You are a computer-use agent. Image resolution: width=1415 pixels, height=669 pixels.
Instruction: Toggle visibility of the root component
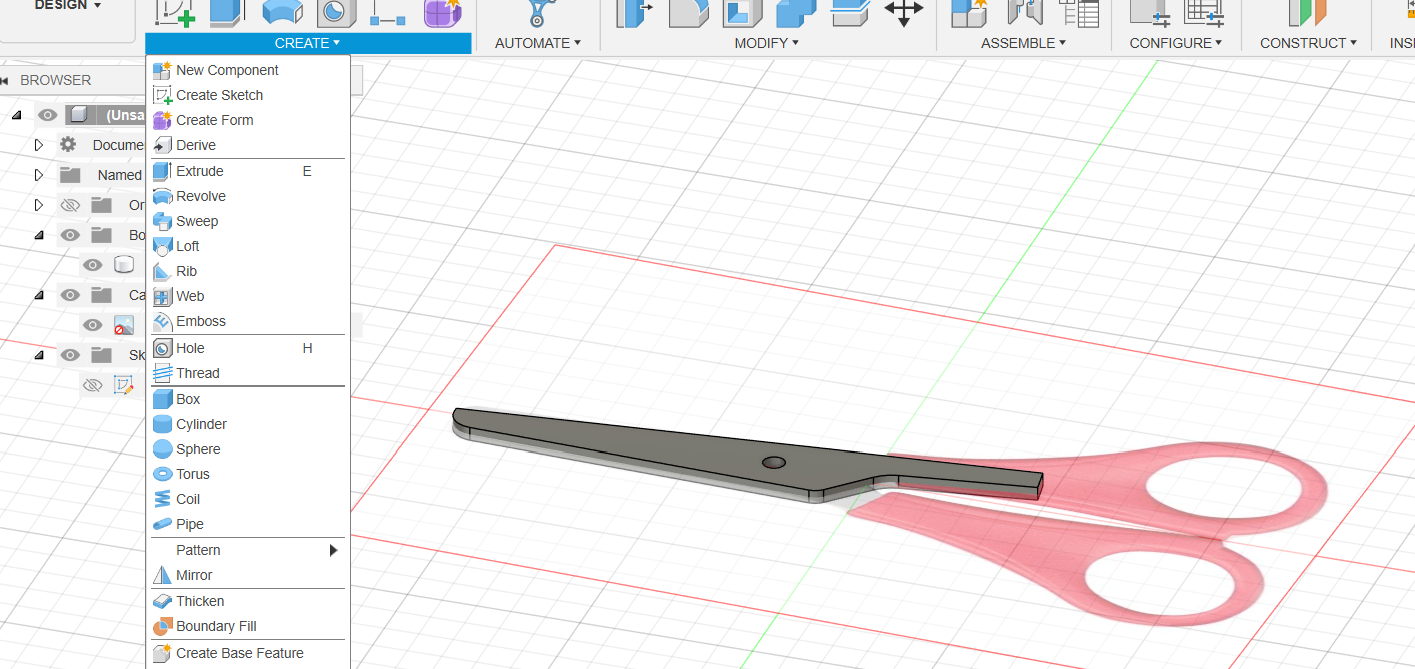point(47,115)
